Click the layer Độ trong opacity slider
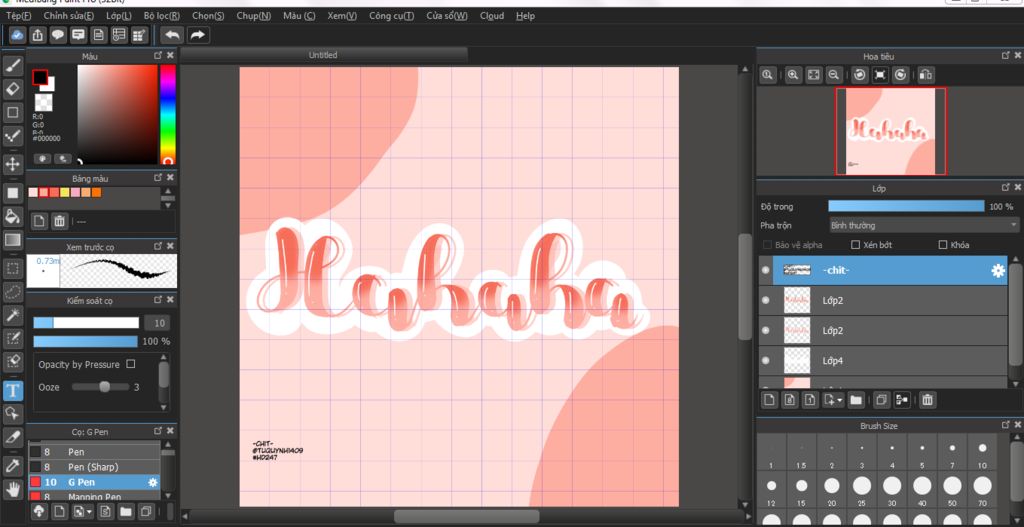The height and width of the screenshot is (527, 1024). click(906, 206)
